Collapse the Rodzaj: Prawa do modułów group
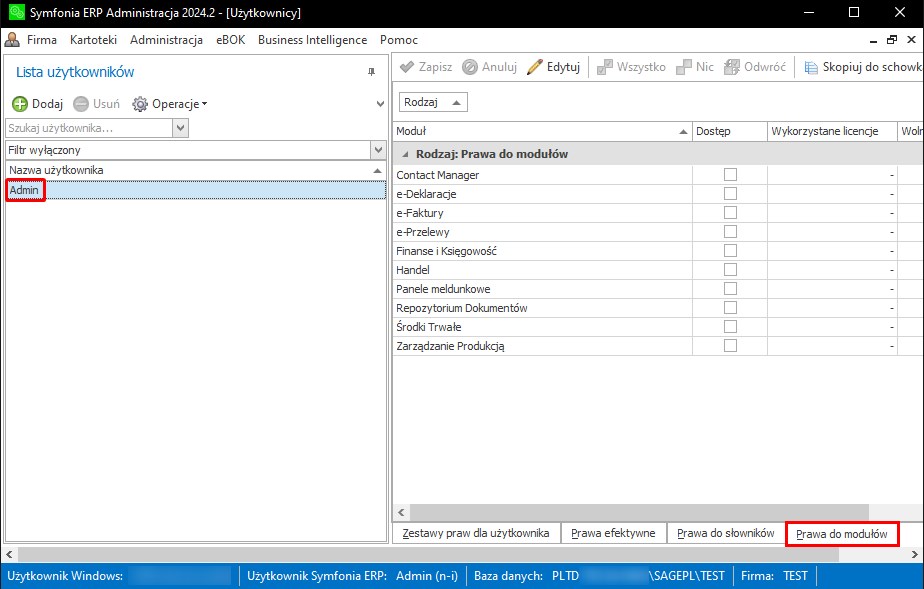 [405, 154]
